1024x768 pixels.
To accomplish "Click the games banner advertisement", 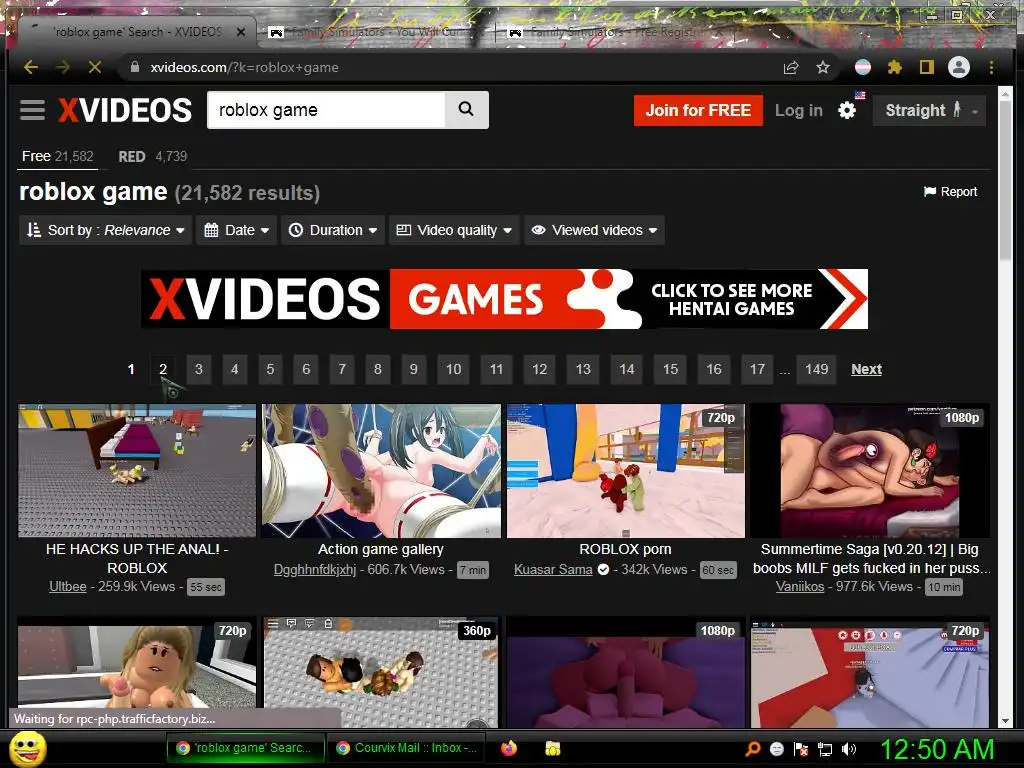I will pyautogui.click(x=504, y=299).
